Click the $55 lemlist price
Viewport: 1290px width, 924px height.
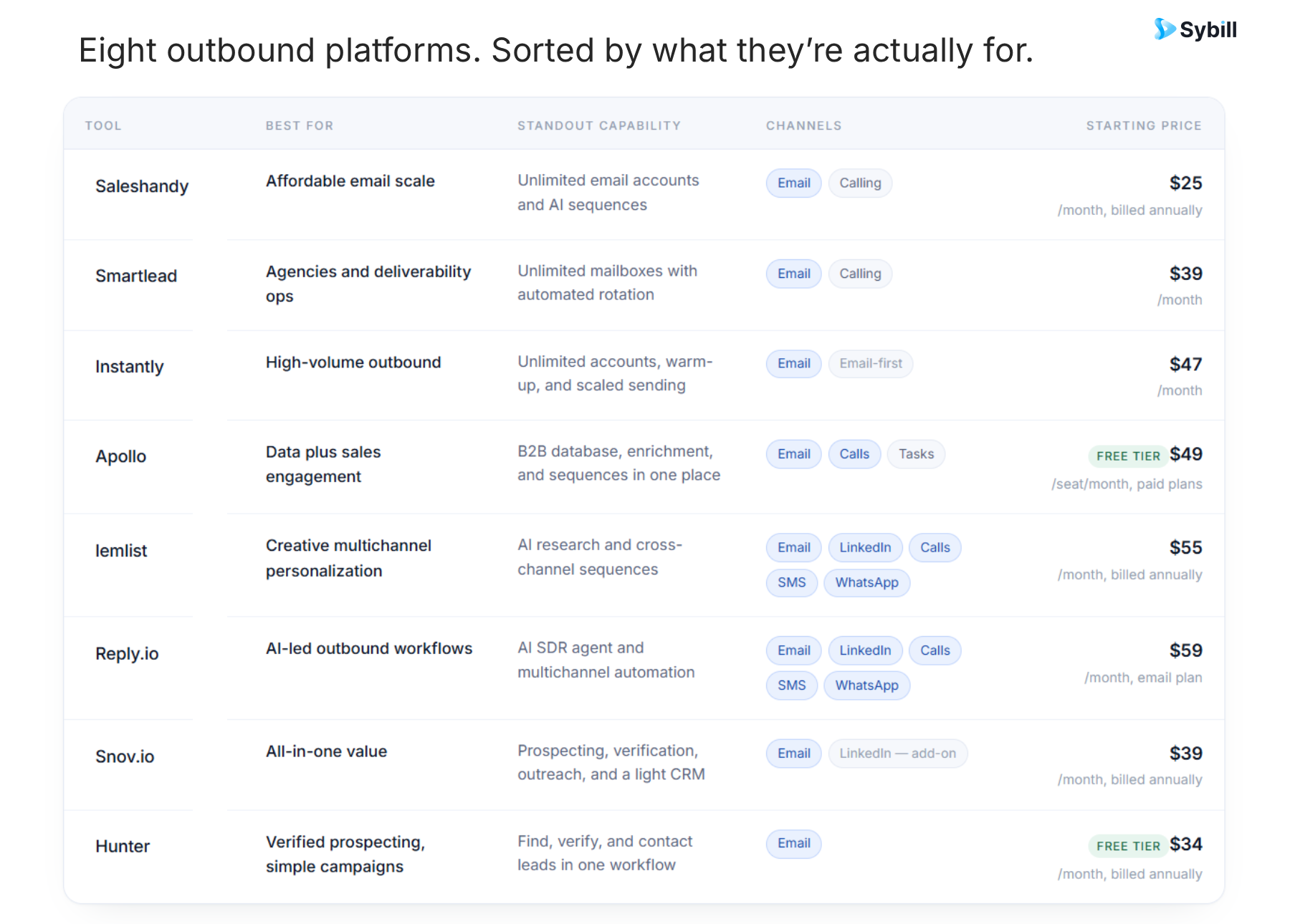[1186, 547]
